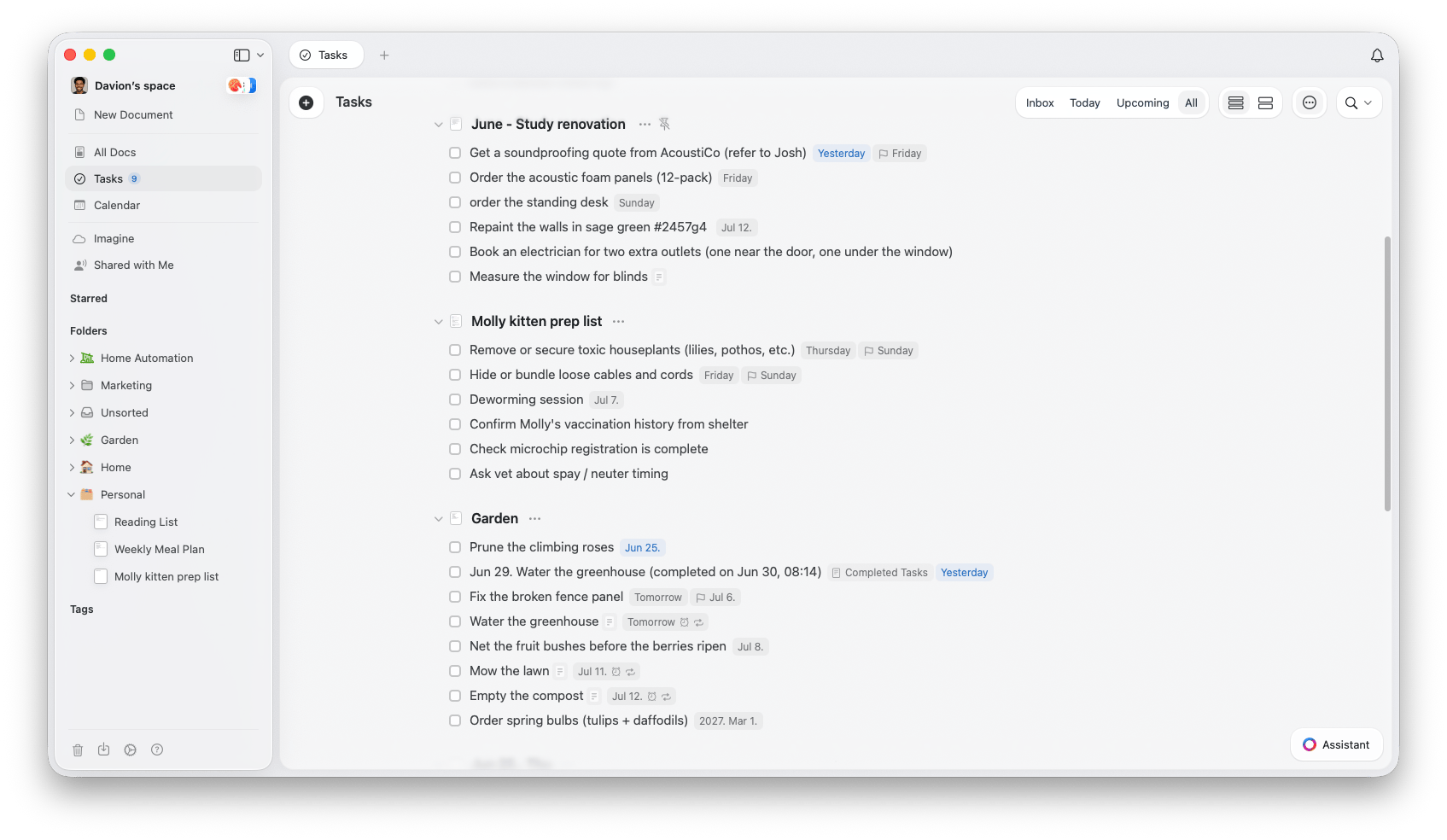1447x840 pixels.
Task: Expand the Garden folder in sidebar
Action: 72,440
